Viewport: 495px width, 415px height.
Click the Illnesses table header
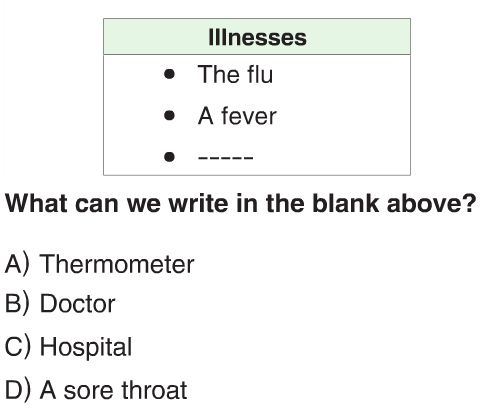pos(257,37)
